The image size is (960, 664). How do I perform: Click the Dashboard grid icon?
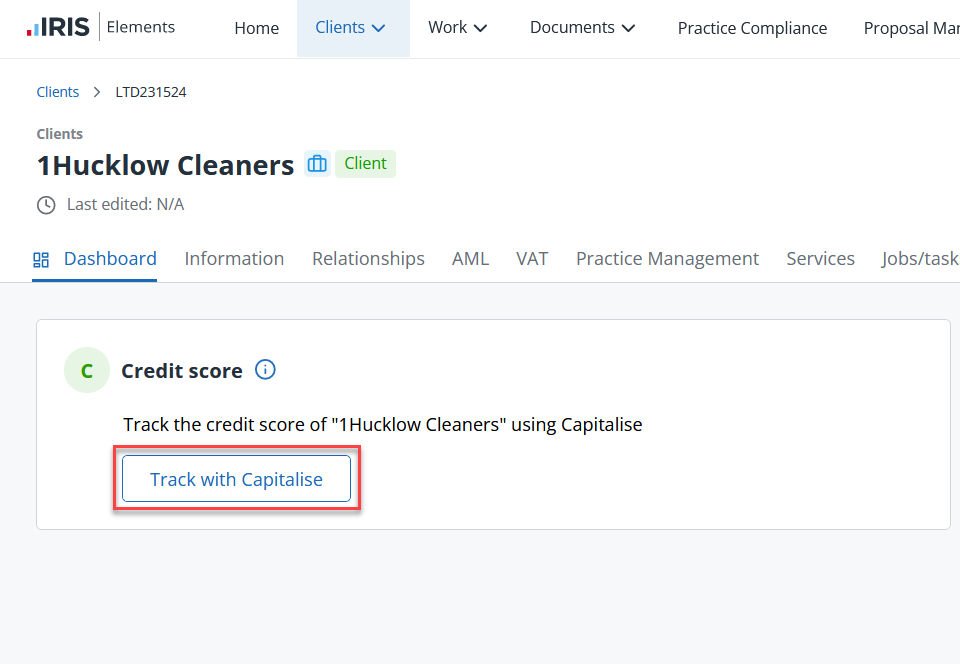coord(41,260)
